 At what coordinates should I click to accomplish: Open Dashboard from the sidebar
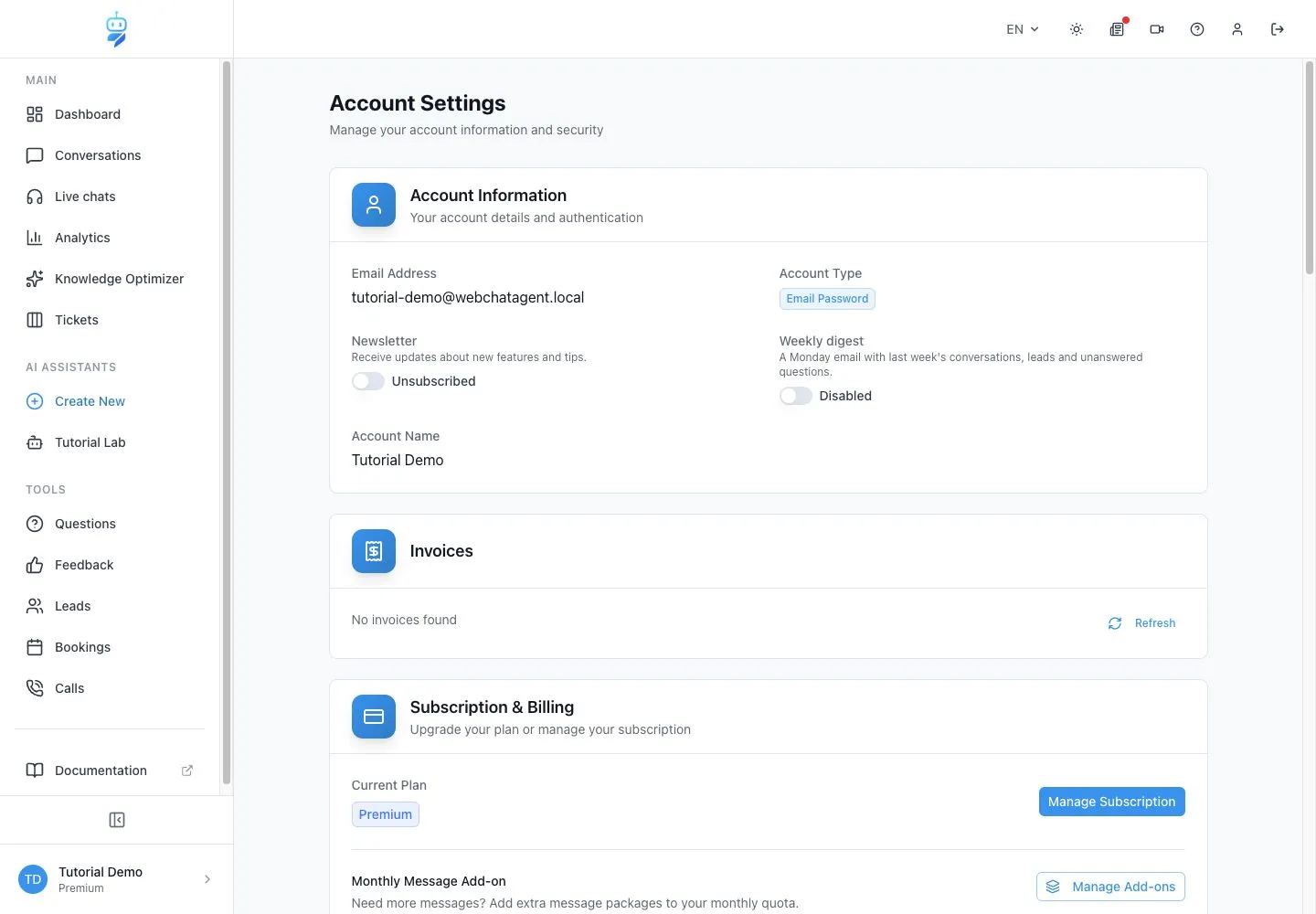click(x=110, y=114)
